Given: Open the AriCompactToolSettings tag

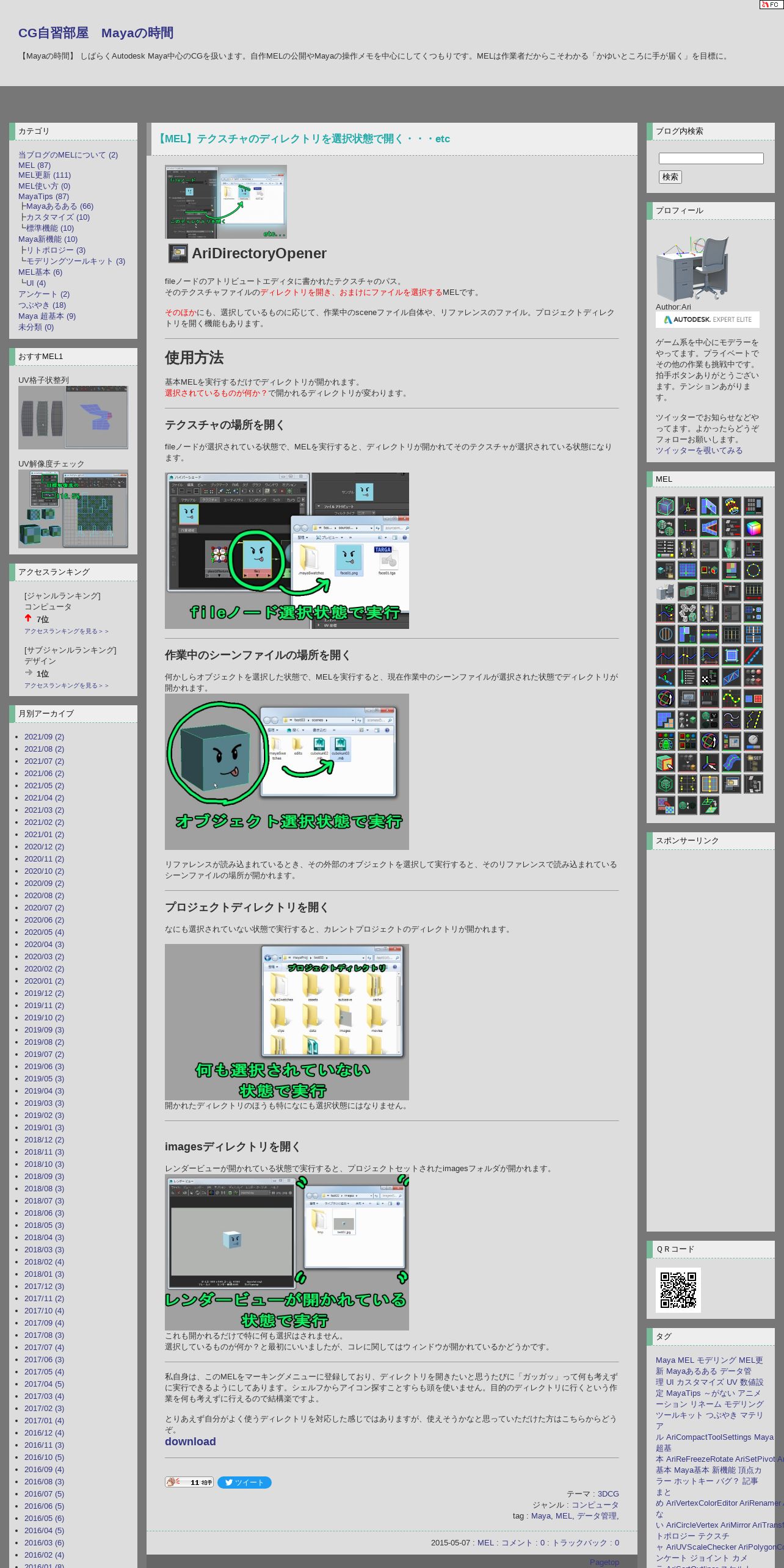Looking at the screenshot, I should click(x=709, y=1437).
